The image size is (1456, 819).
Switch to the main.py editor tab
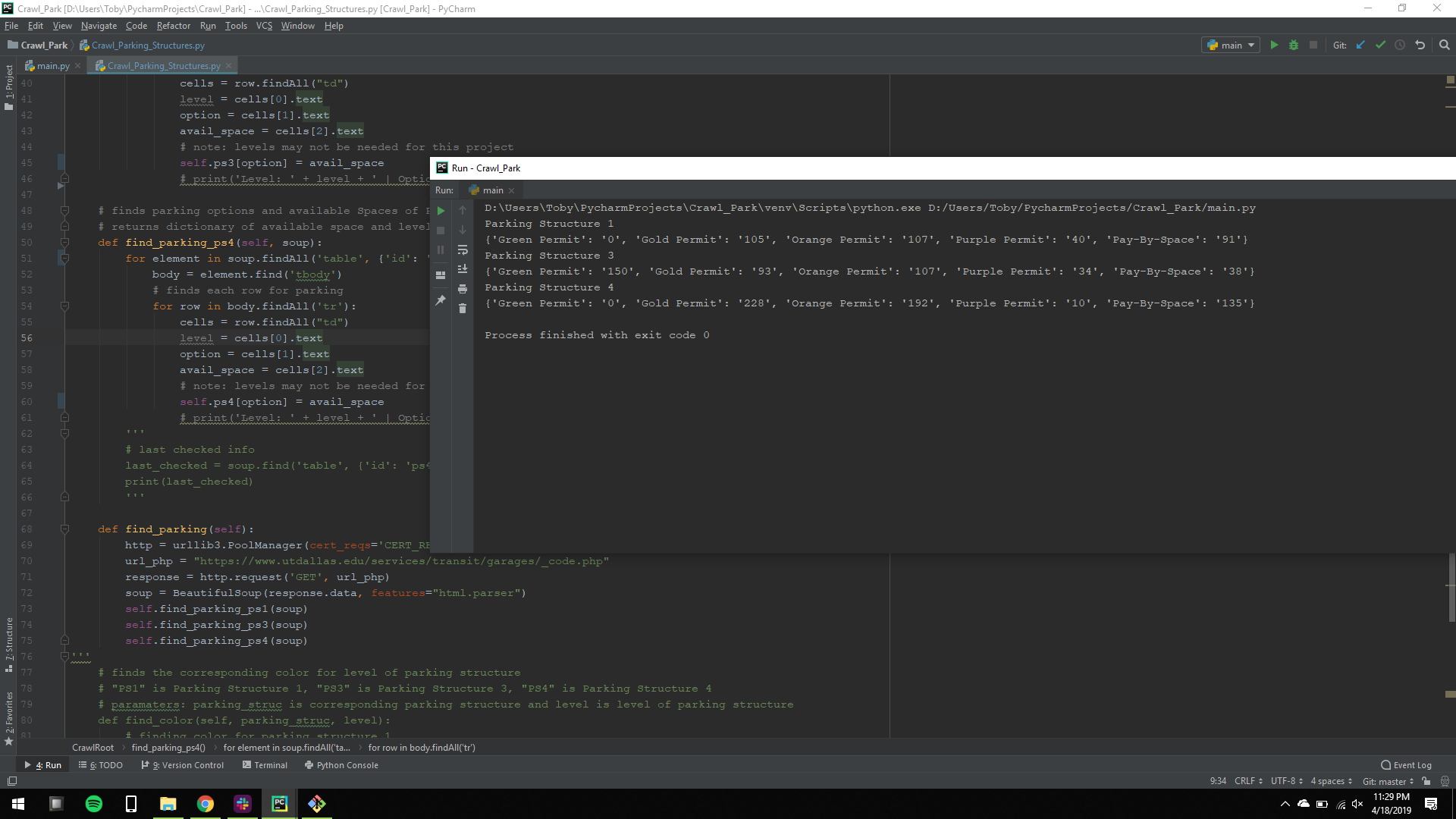[x=52, y=66]
